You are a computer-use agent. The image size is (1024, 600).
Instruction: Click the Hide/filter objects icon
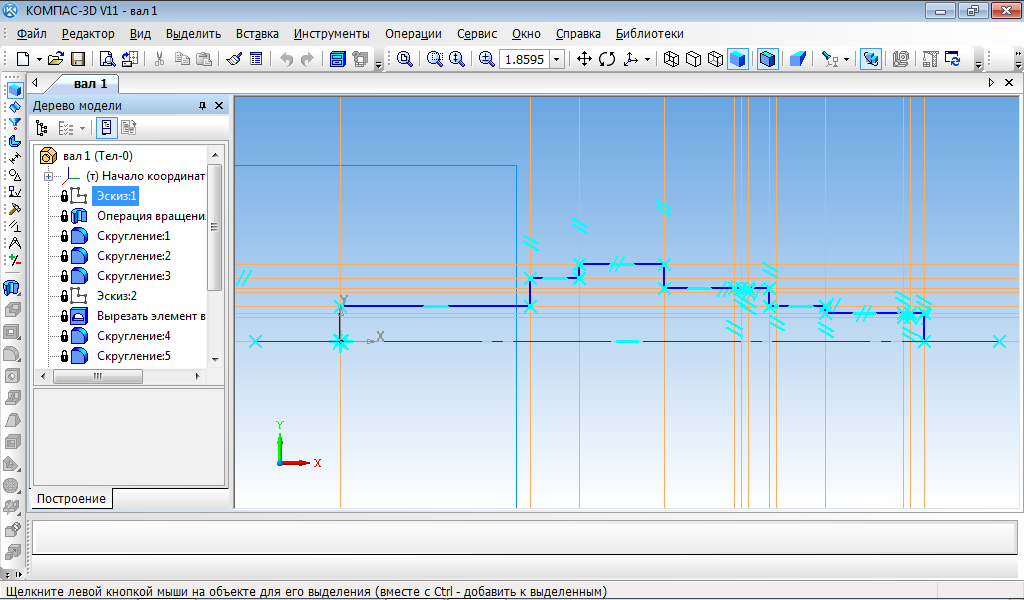pos(830,59)
